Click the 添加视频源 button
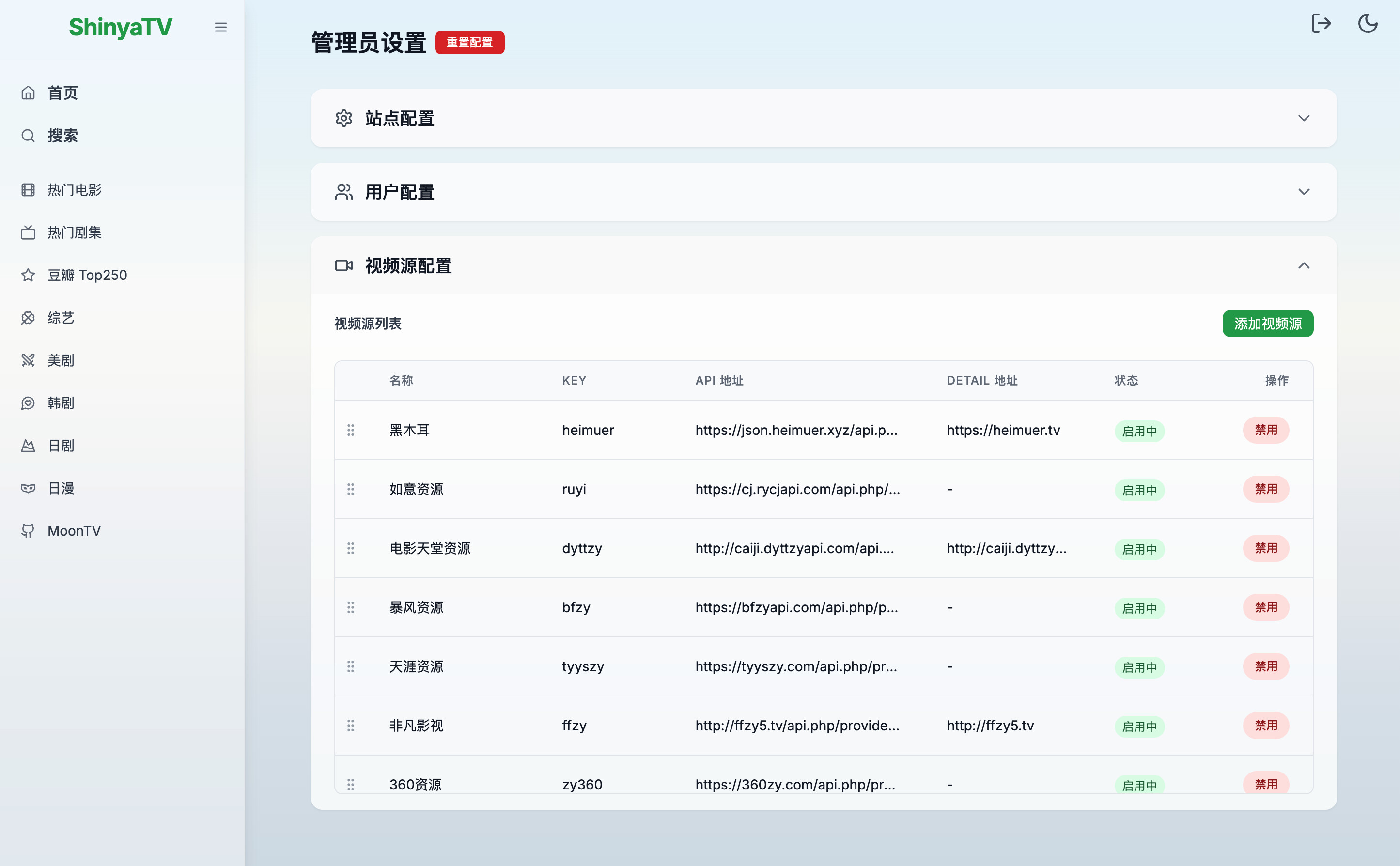This screenshot has height=866, width=1400. (x=1268, y=324)
